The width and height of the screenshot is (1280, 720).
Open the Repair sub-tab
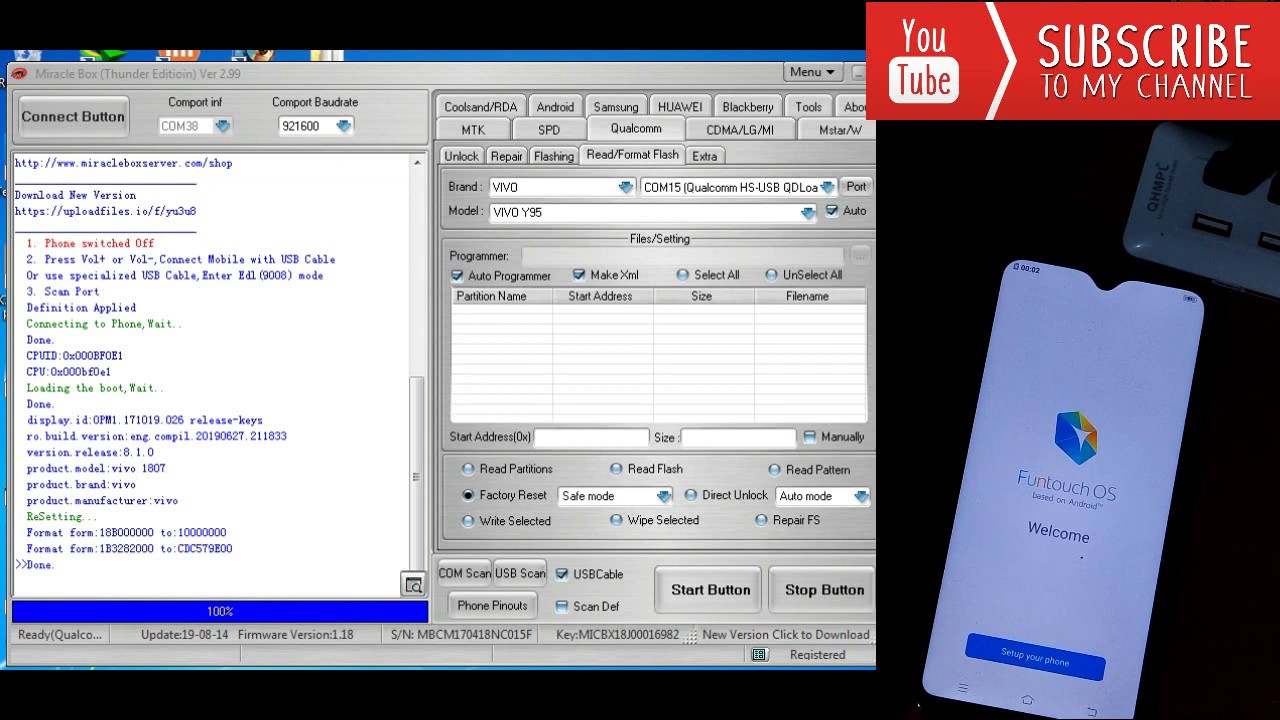point(506,156)
